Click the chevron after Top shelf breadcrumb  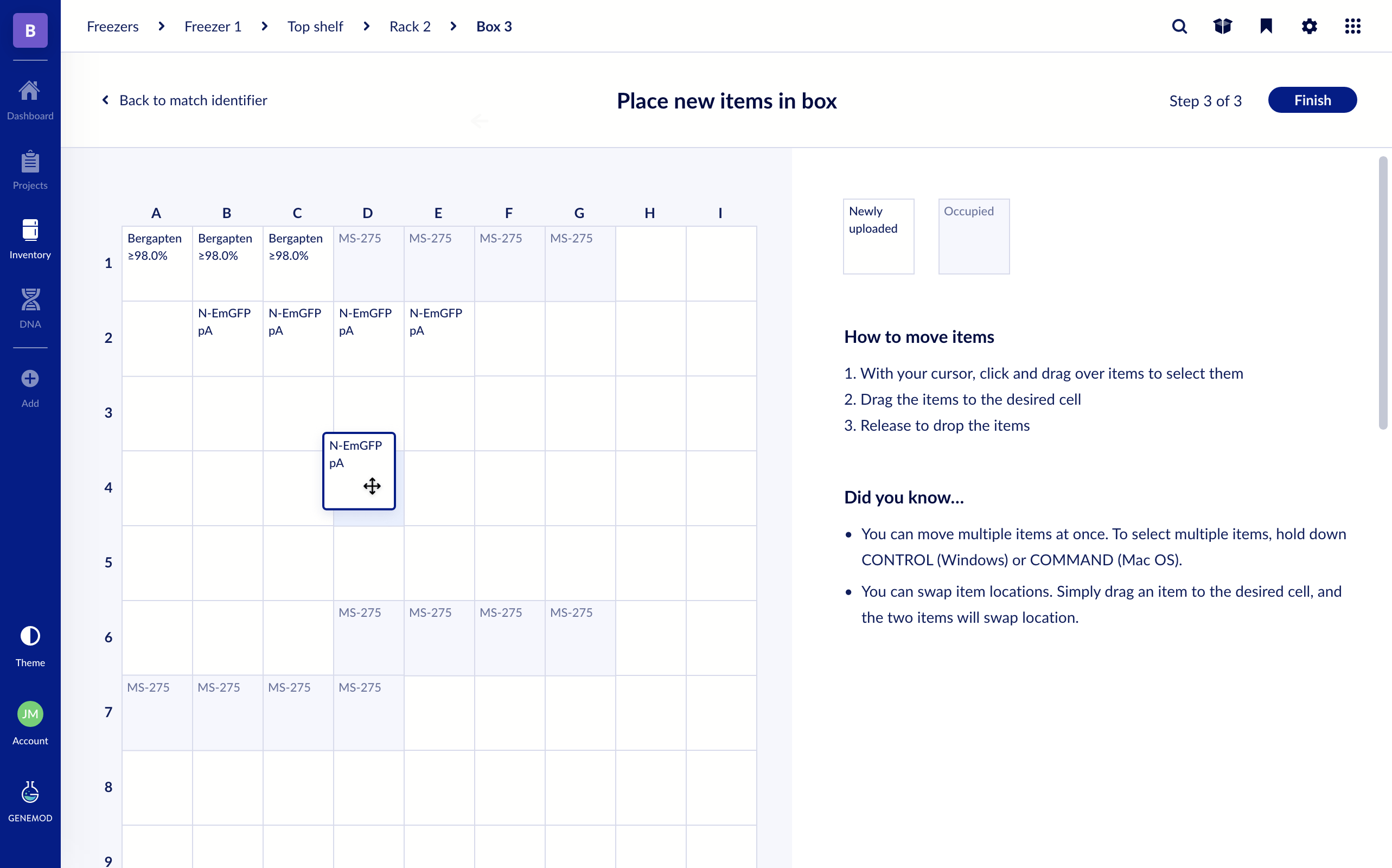click(x=366, y=27)
